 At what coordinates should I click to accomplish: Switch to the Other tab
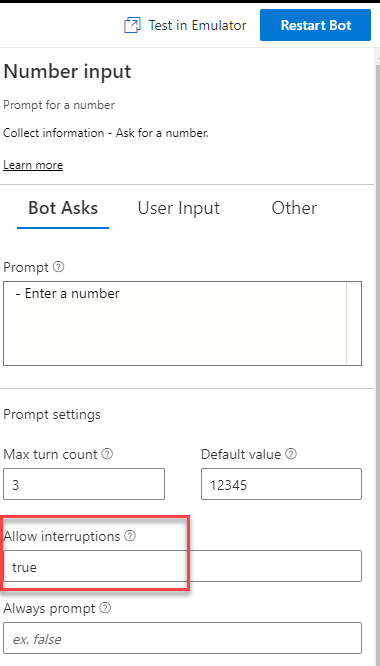[294, 208]
